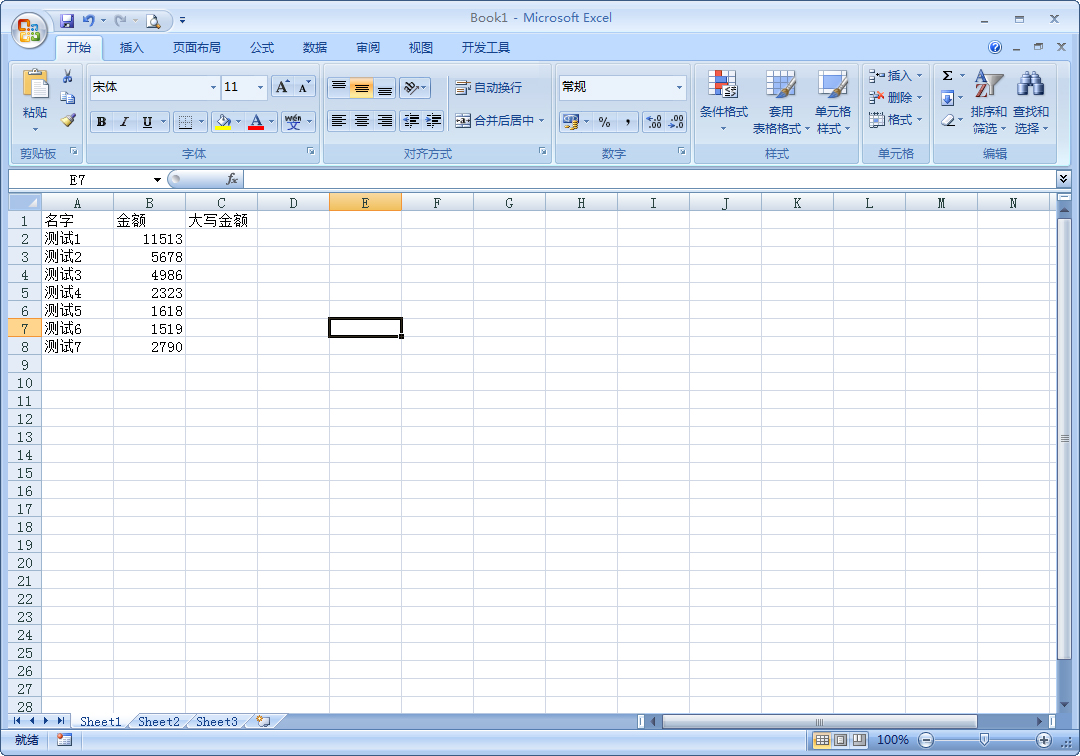Switch to the 审阅 tab
Image resolution: width=1080 pixels, height=756 pixels.
click(368, 48)
